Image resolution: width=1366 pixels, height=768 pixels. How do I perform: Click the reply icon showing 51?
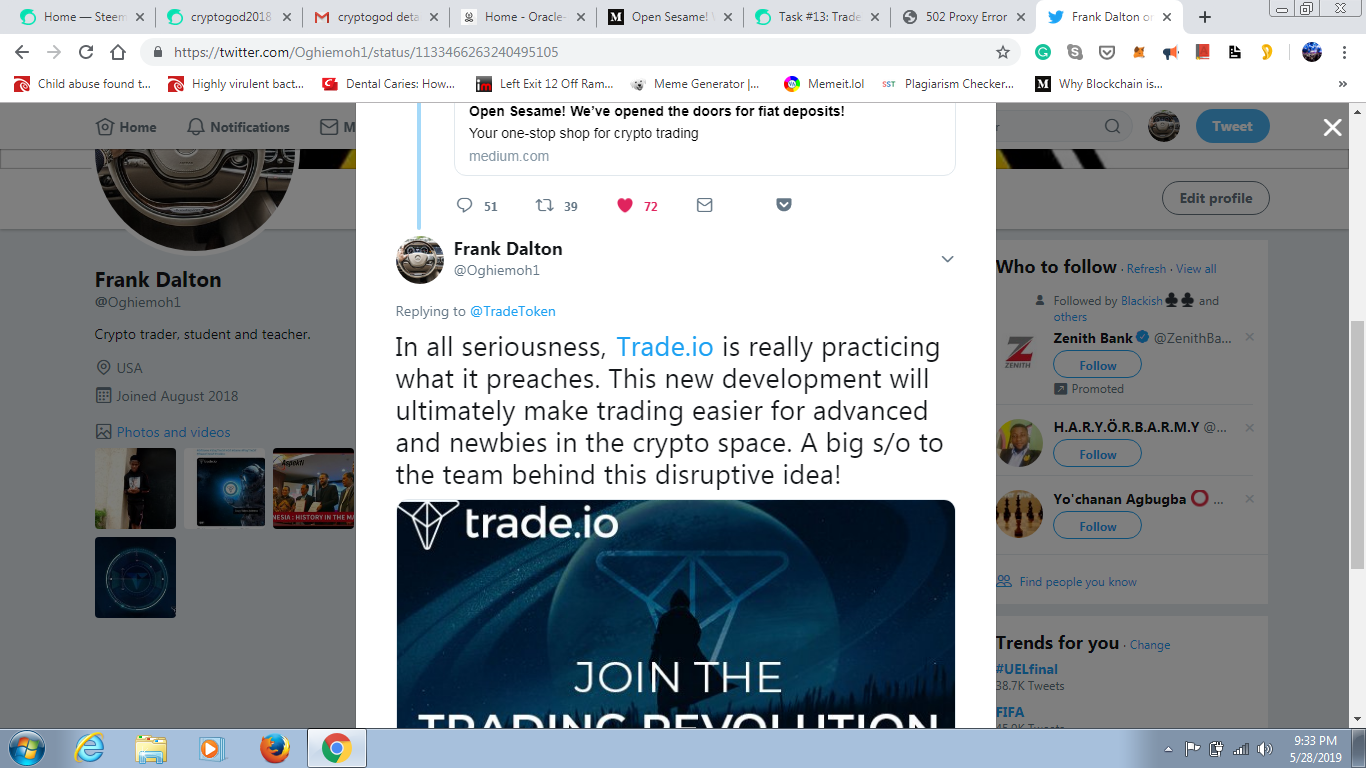point(465,205)
